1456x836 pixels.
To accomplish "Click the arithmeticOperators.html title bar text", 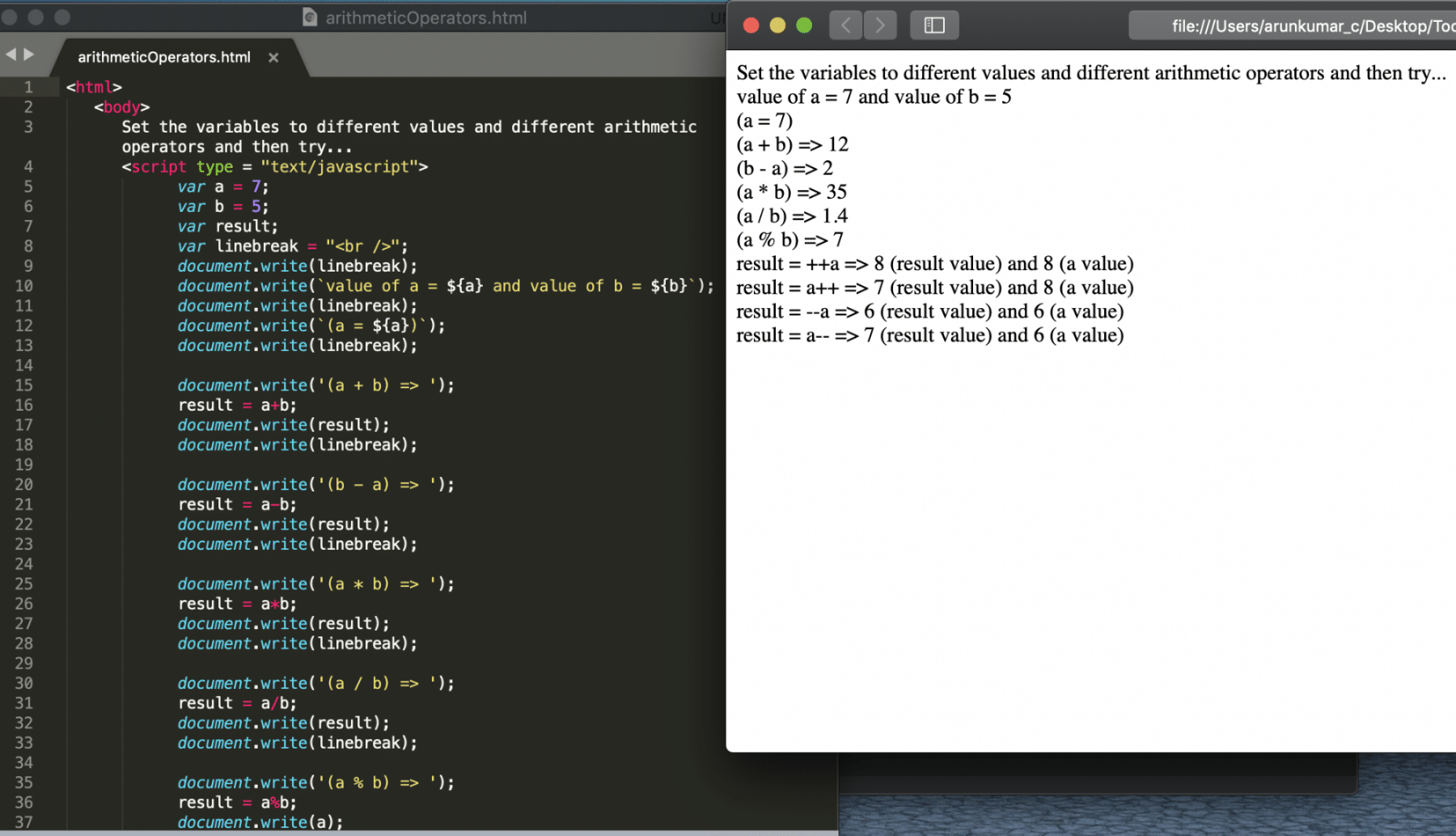I will 426,17.
